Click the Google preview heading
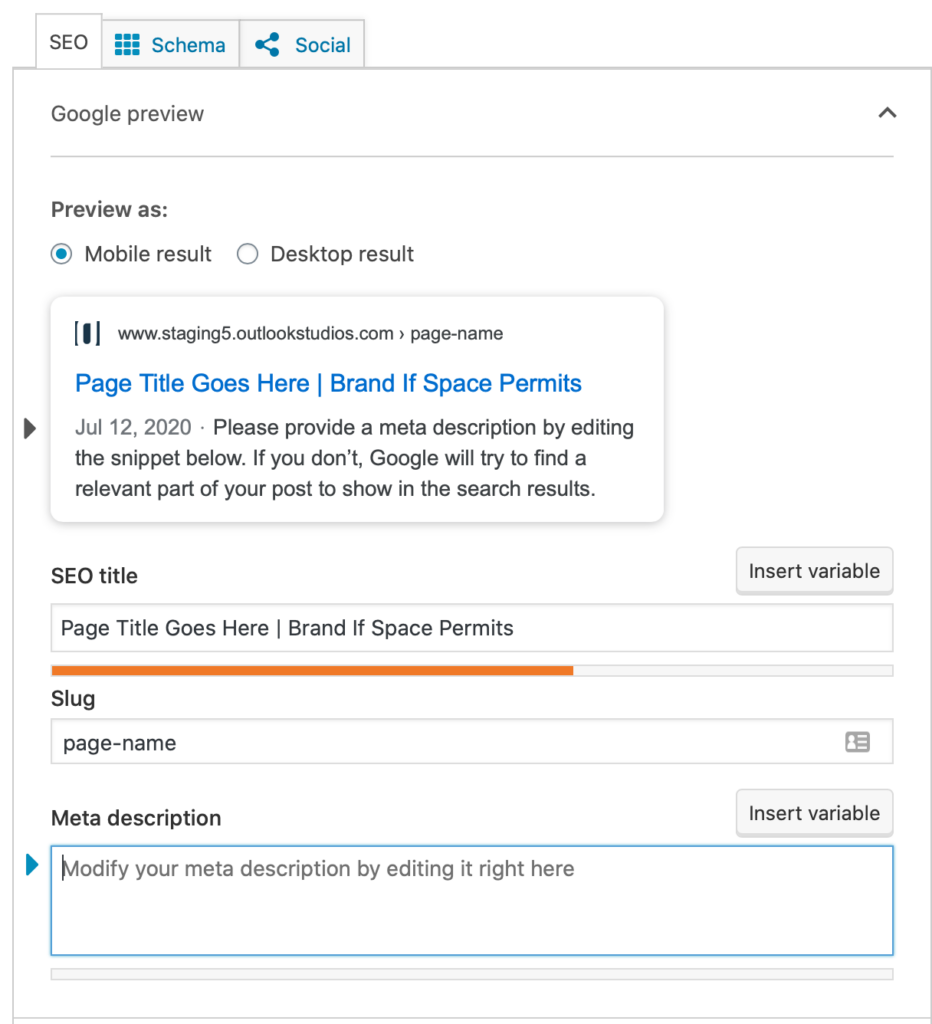 127,114
